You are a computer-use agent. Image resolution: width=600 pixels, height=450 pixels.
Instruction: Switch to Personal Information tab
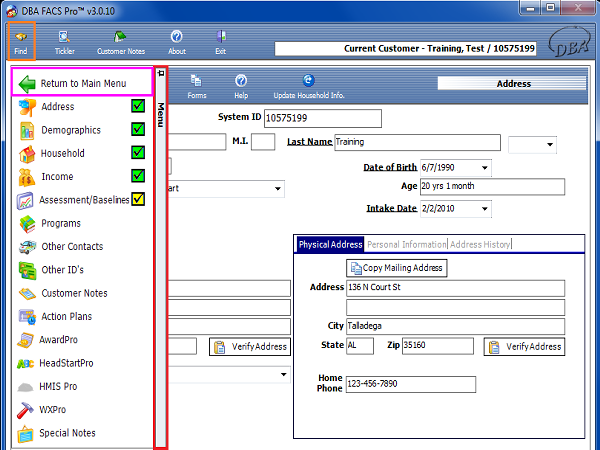pos(407,245)
